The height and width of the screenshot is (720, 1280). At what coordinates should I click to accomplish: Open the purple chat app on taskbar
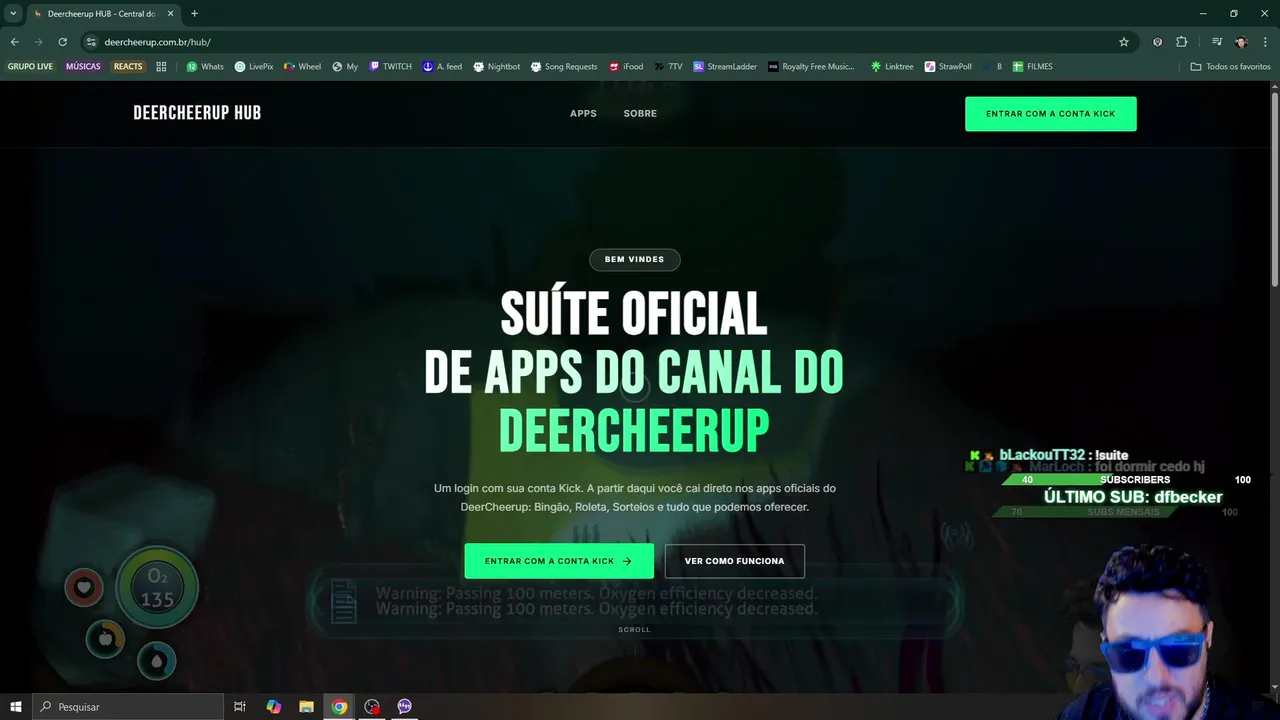click(404, 707)
